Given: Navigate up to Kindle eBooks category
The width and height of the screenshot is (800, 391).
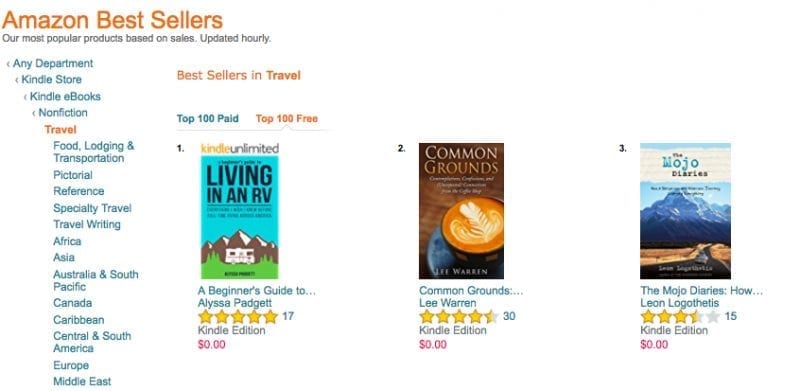Looking at the screenshot, I should click(65, 96).
